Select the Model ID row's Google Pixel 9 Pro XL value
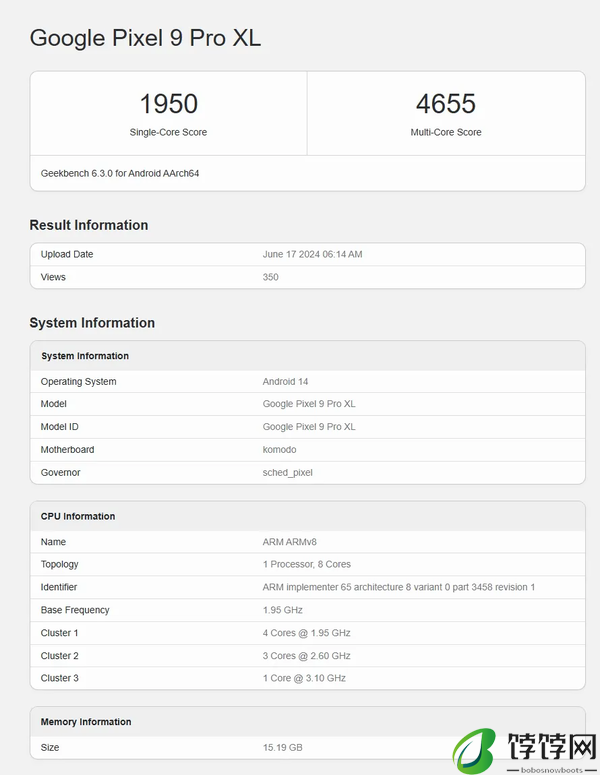This screenshot has width=600, height=775. pos(309,427)
